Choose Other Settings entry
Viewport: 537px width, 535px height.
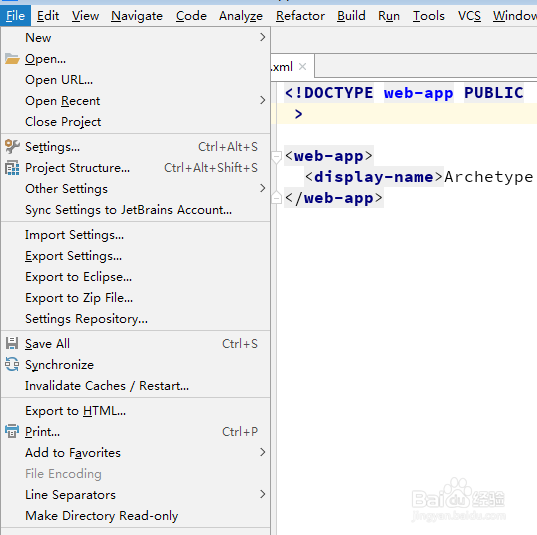pyautogui.click(x=136, y=189)
